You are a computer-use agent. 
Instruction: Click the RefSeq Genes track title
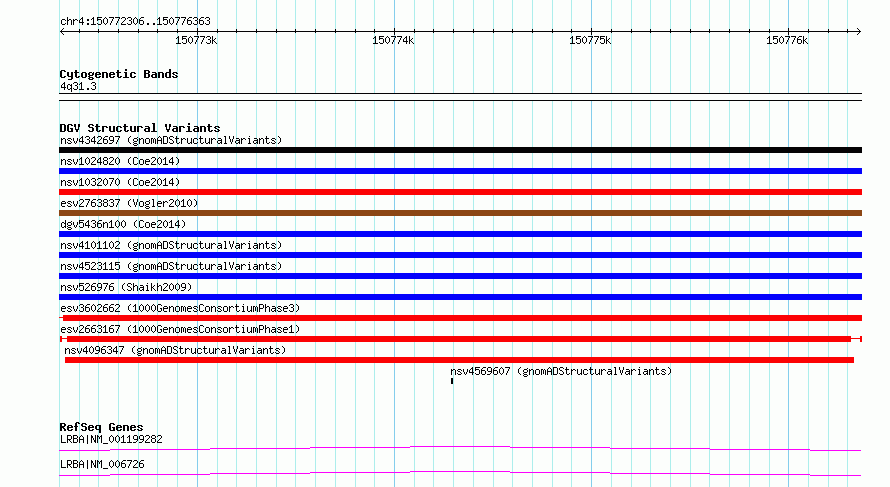[x=101, y=427]
